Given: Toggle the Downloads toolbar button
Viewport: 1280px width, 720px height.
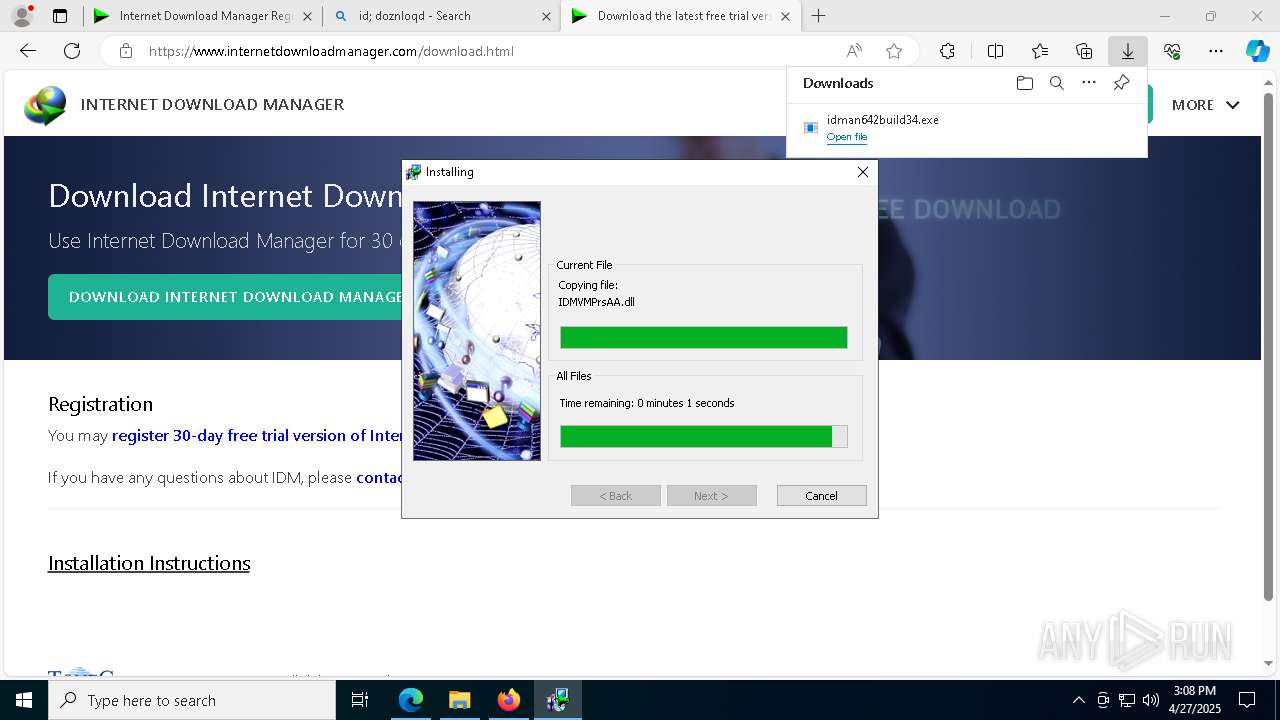Looking at the screenshot, I should 1127,51.
